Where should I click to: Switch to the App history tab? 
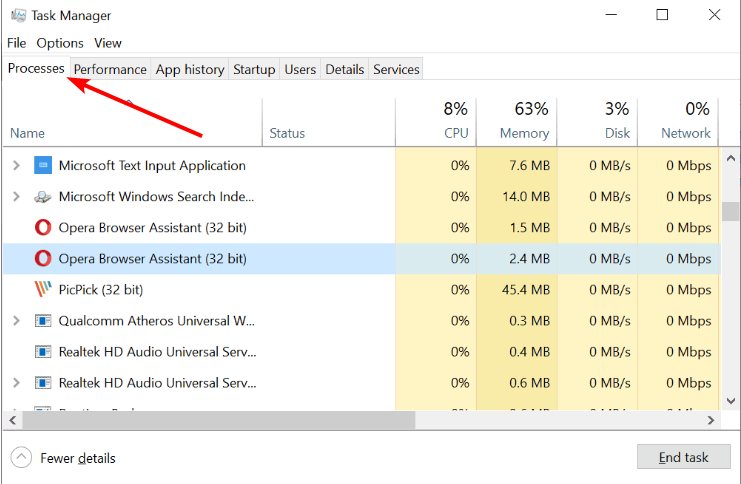pyautogui.click(x=190, y=69)
